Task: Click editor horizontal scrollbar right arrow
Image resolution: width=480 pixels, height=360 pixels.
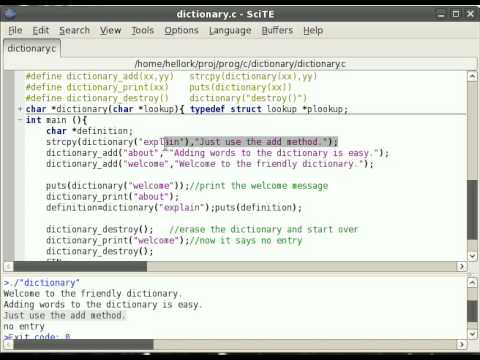Action: tap(461, 266)
